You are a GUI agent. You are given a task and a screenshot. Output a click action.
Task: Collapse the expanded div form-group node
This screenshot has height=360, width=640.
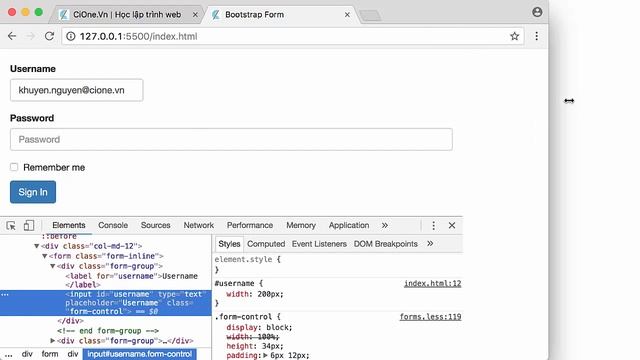coord(53,266)
